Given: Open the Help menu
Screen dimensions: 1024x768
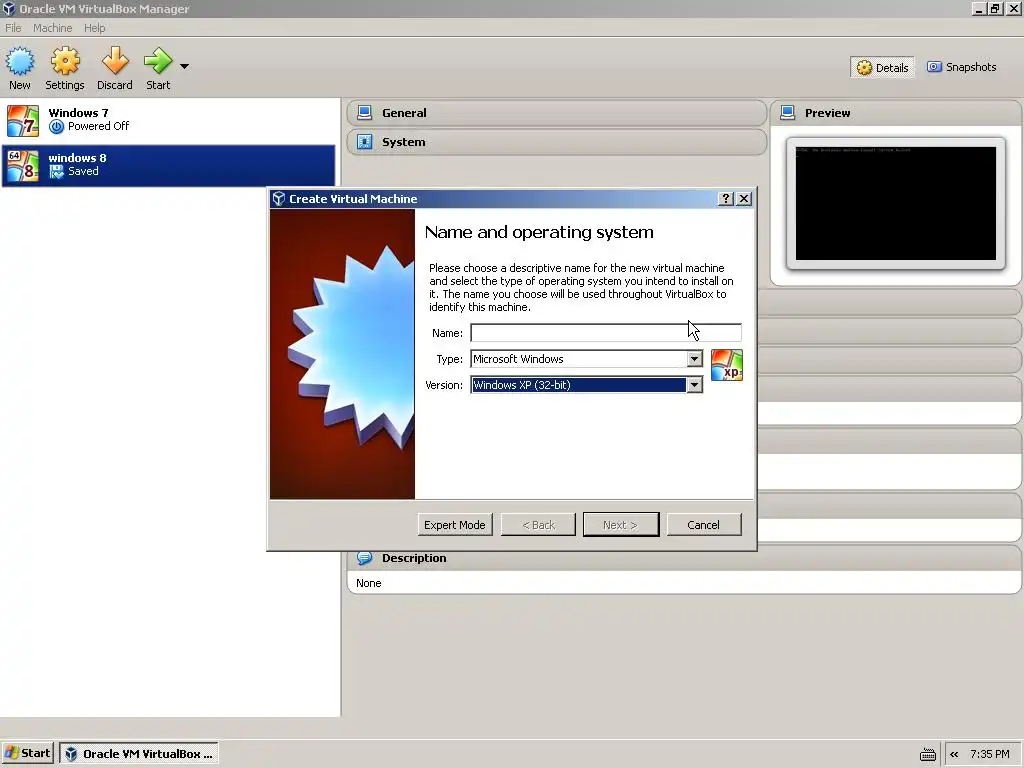Looking at the screenshot, I should point(95,28).
